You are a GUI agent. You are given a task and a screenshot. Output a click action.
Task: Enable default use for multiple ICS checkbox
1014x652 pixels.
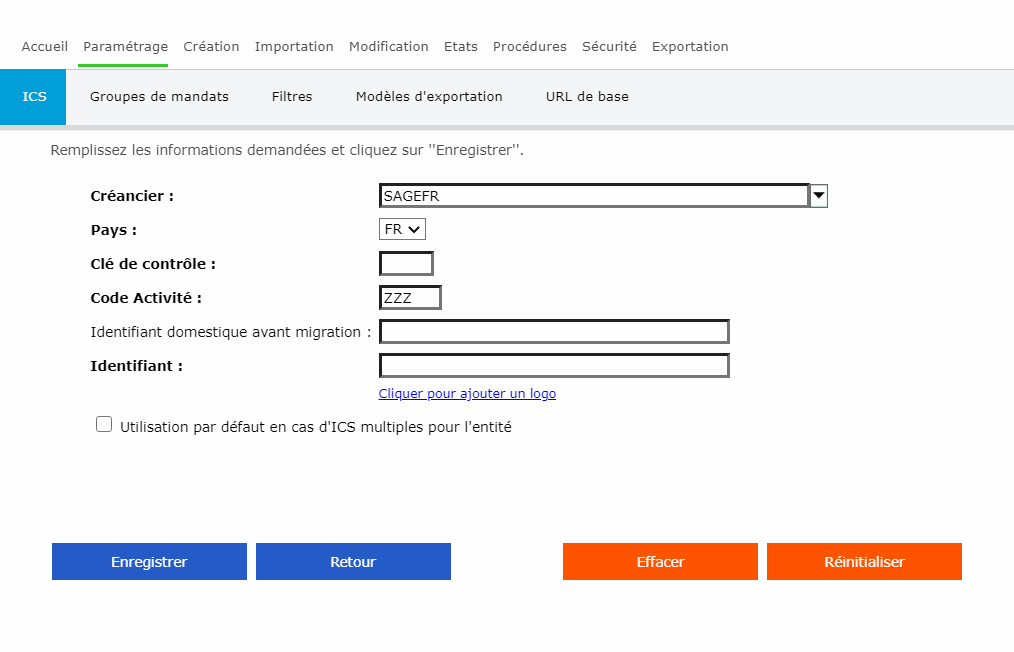click(104, 424)
